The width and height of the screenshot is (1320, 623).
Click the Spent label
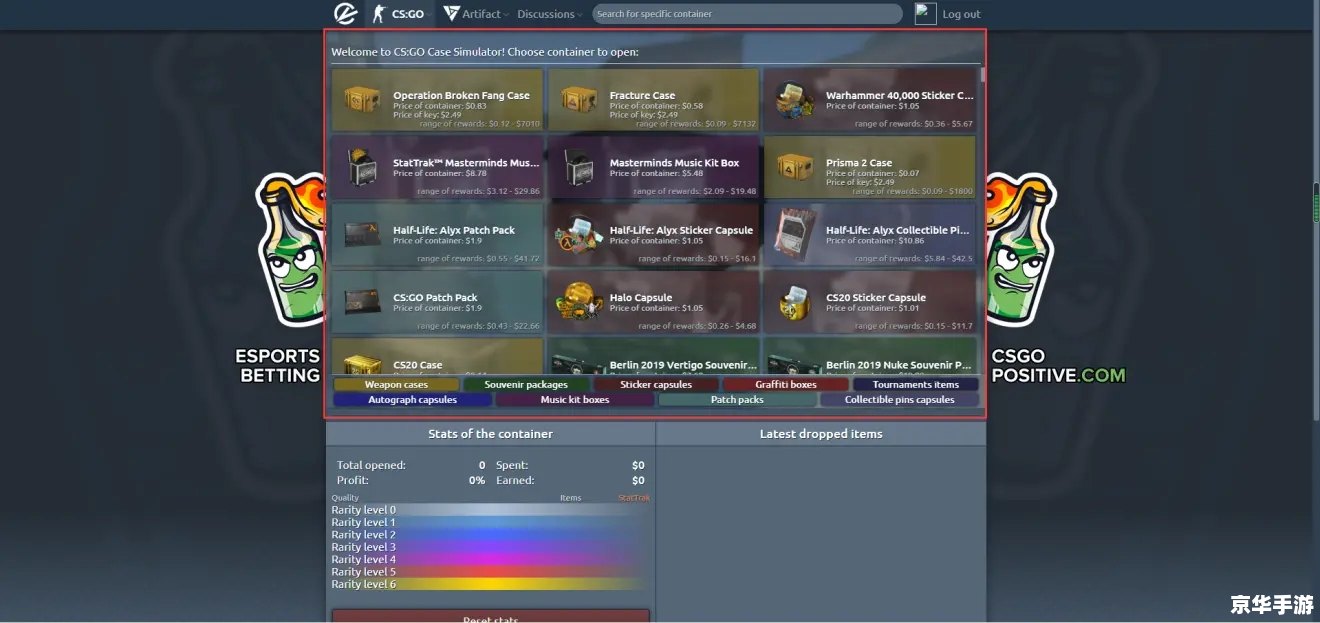[512, 465]
